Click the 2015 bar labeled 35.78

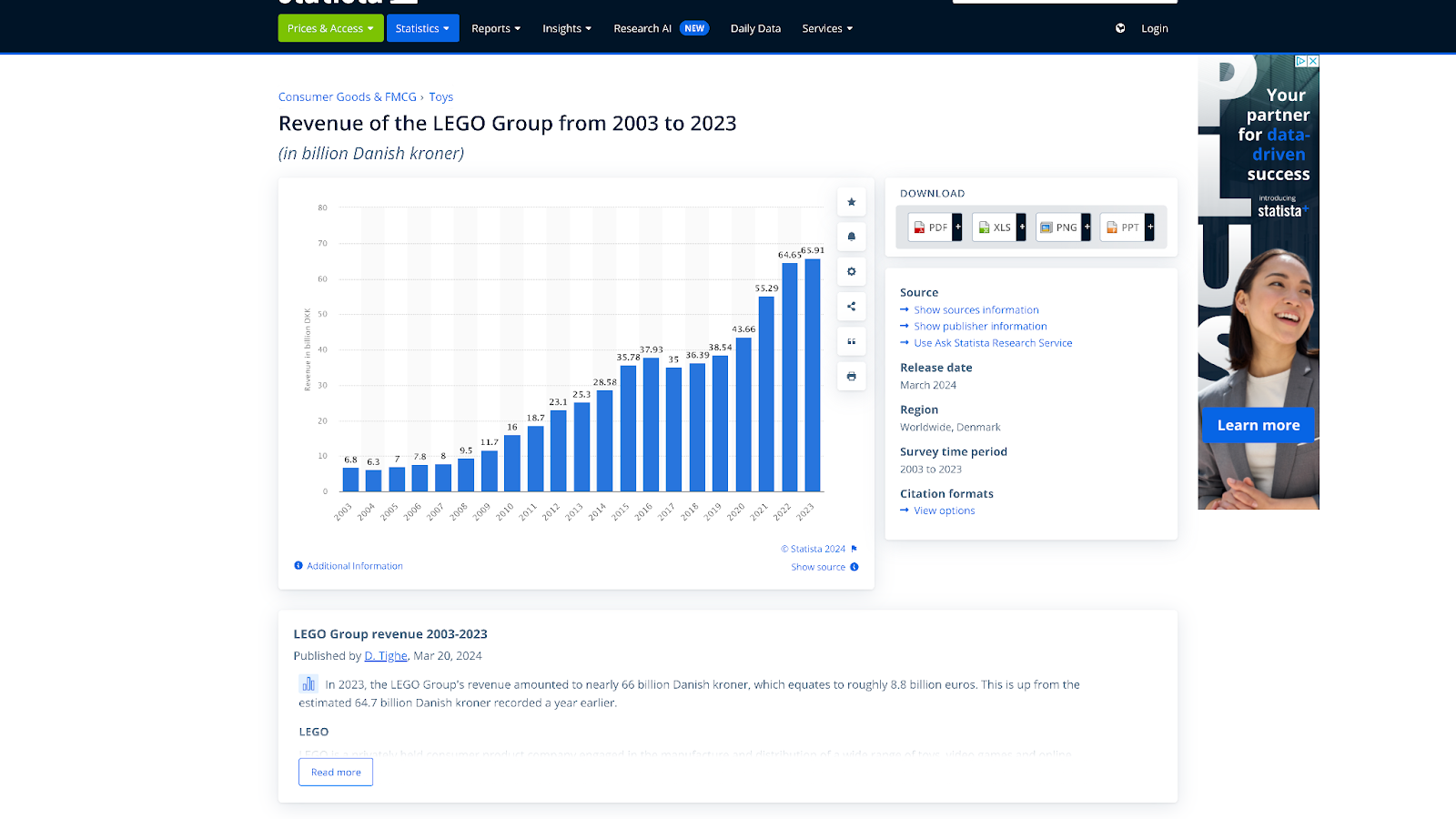point(628,429)
